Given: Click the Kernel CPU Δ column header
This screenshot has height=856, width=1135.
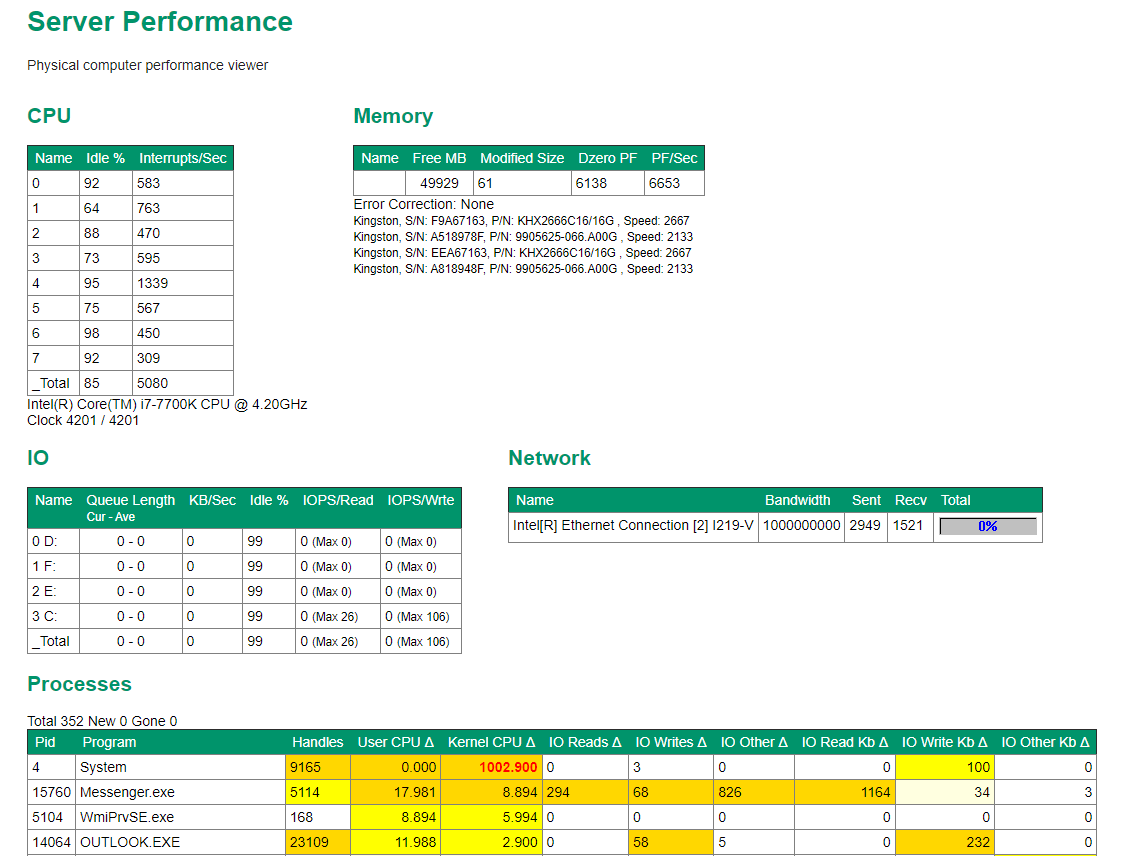Looking at the screenshot, I should click(491, 742).
